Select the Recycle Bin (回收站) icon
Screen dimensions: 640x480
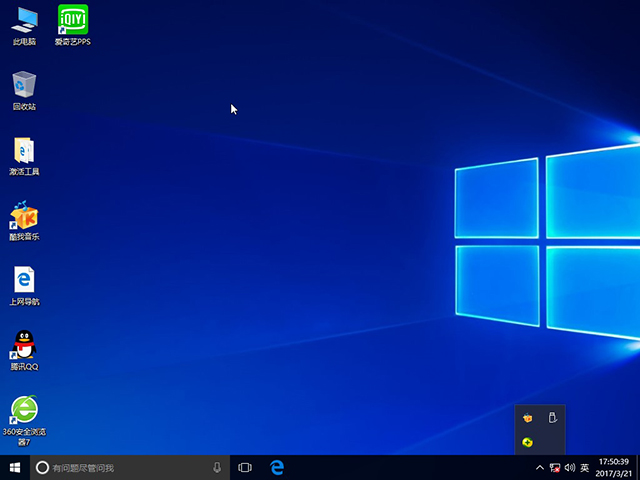coord(24,85)
